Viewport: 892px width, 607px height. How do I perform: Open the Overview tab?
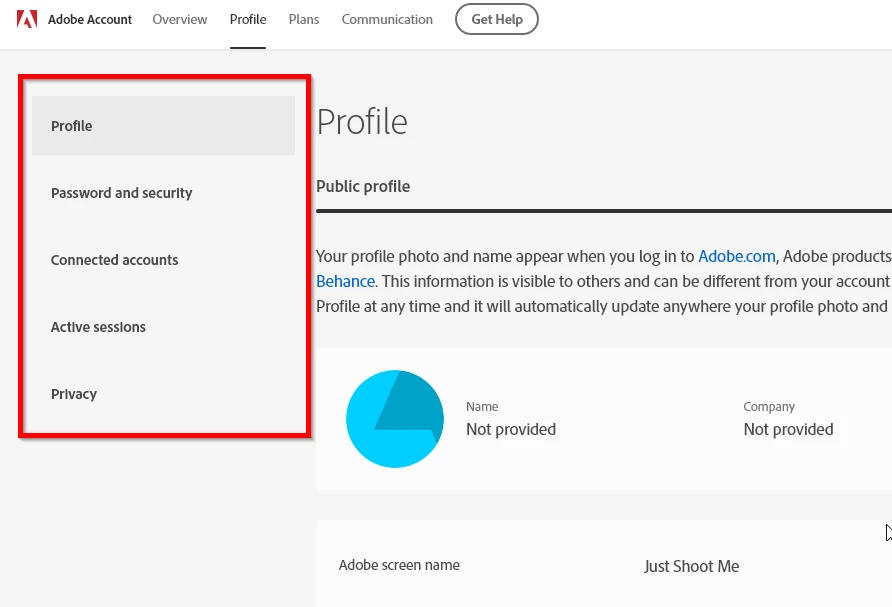180,19
